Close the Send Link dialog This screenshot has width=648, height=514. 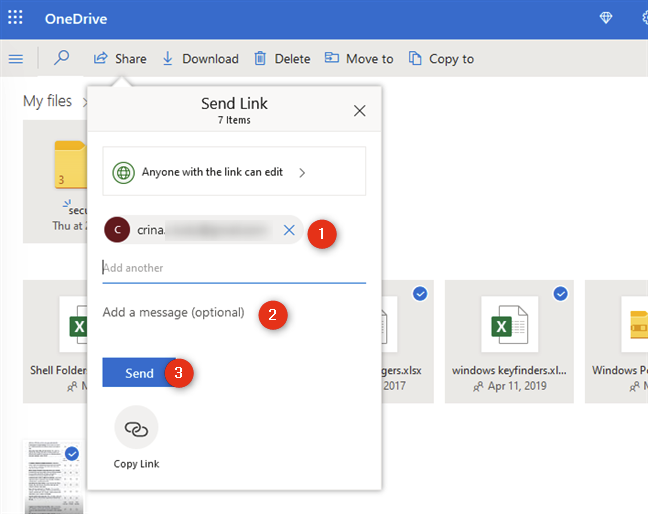pos(360,111)
